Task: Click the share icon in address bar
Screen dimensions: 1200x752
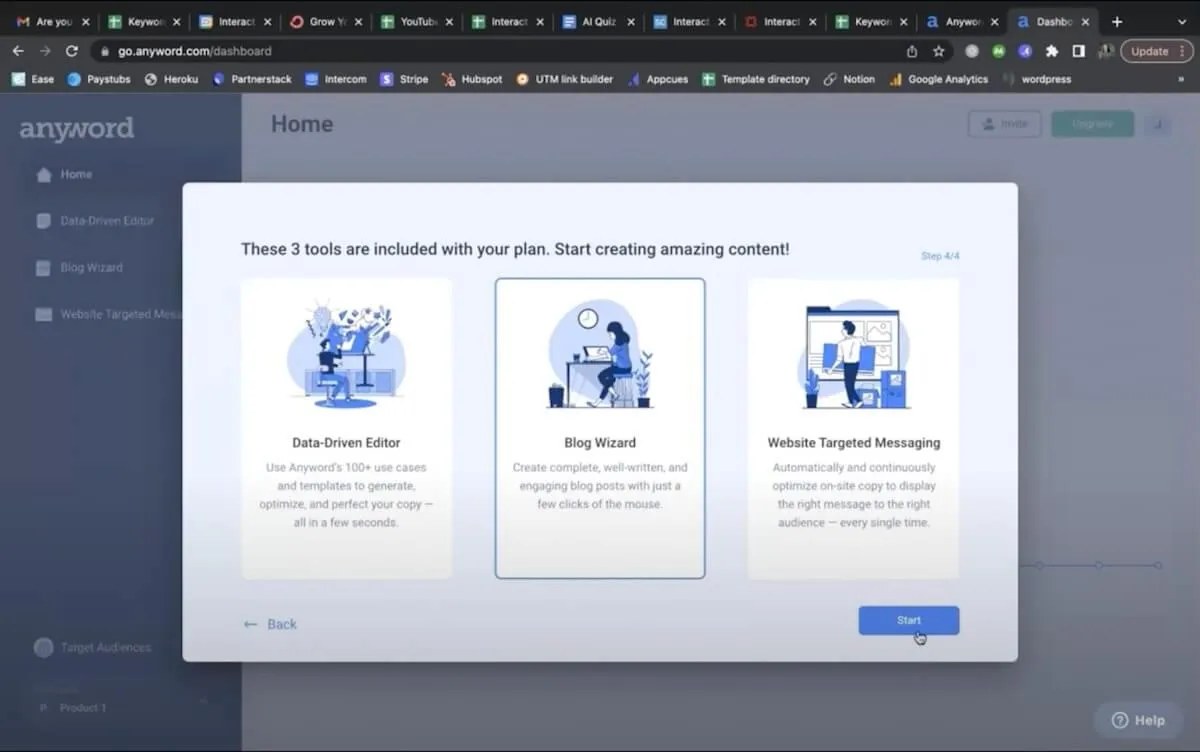Action: click(912, 51)
